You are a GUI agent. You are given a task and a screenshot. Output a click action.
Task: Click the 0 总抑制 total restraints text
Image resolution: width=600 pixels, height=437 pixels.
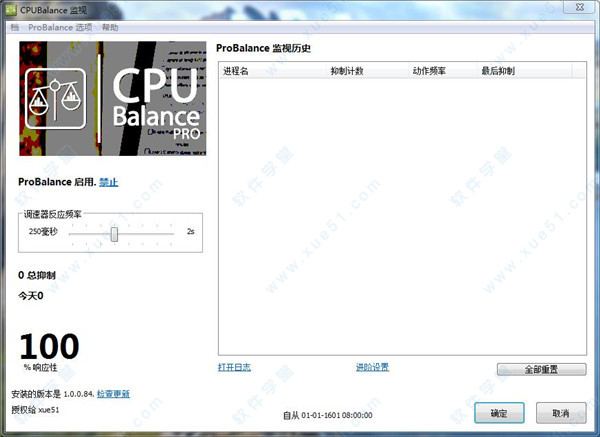37,275
